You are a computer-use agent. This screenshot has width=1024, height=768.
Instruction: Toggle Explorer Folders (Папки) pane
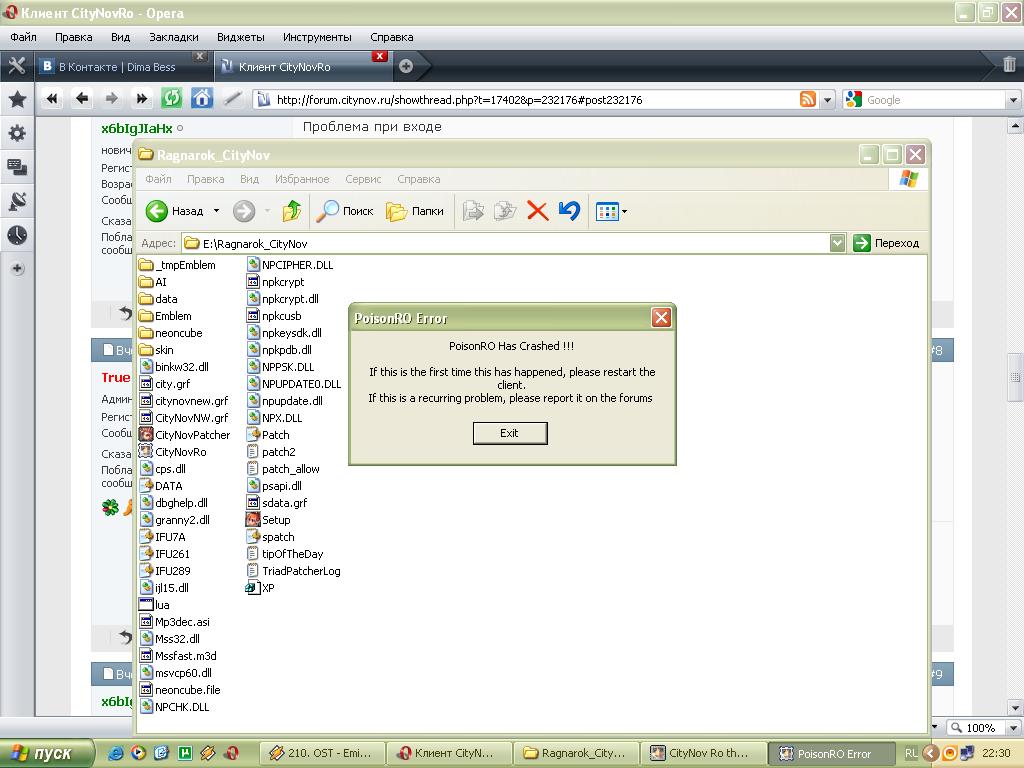(x=414, y=211)
